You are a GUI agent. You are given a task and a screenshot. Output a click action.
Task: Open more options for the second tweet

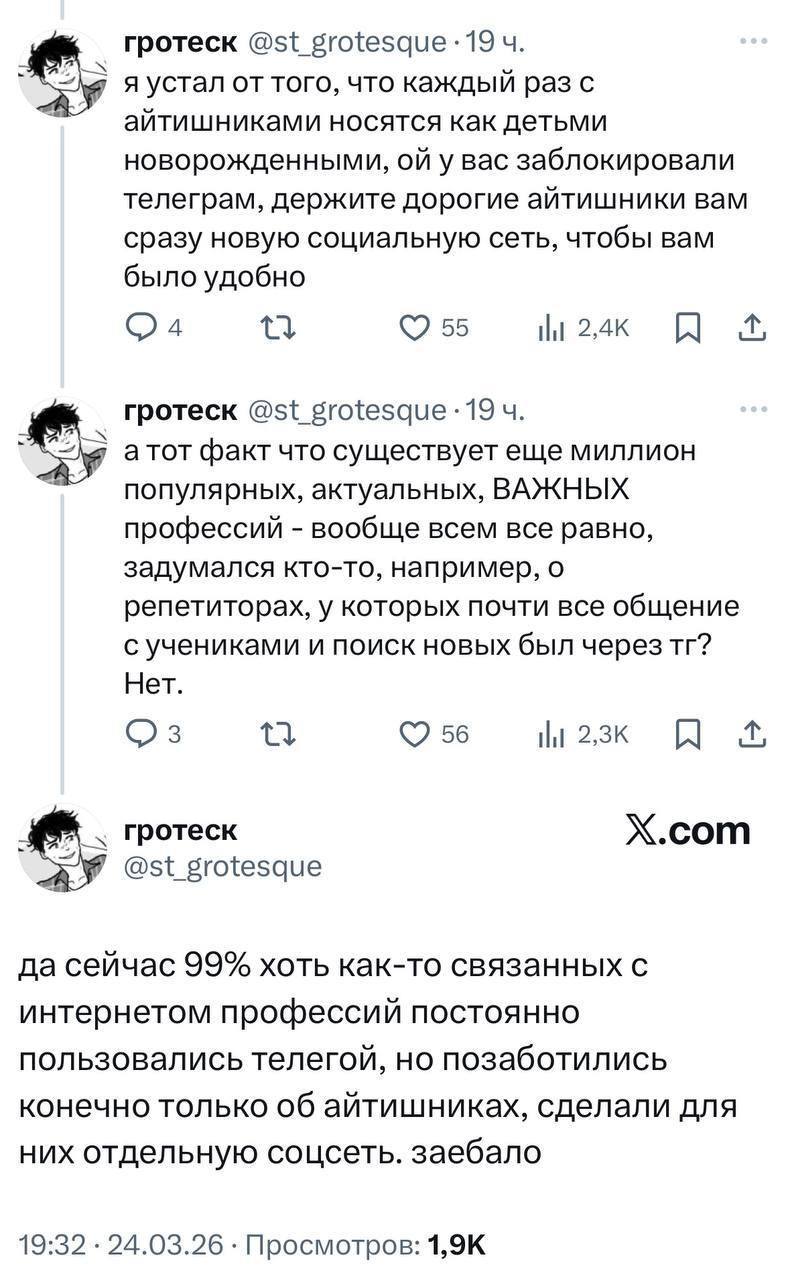coord(752,410)
